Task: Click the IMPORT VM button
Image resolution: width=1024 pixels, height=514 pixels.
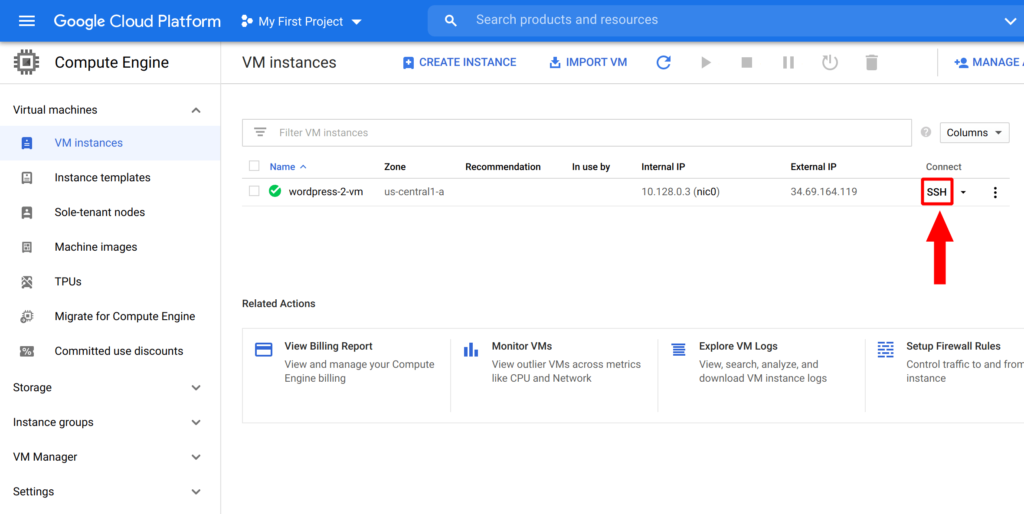Action: pos(588,63)
